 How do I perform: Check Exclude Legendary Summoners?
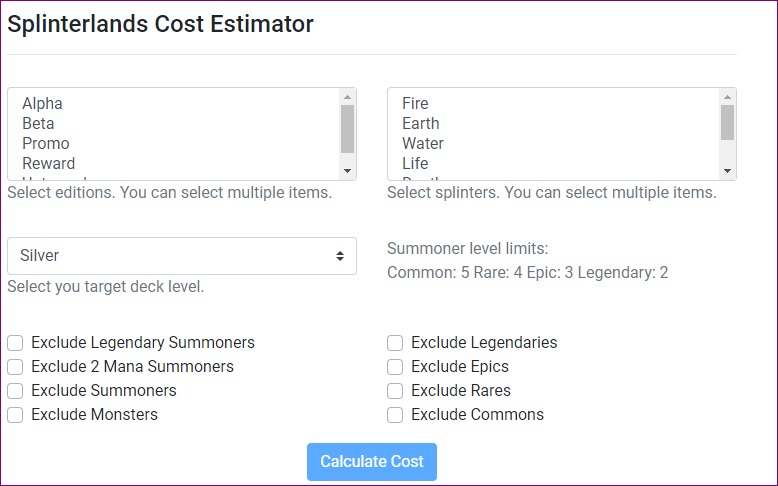pyautogui.click(x=15, y=343)
